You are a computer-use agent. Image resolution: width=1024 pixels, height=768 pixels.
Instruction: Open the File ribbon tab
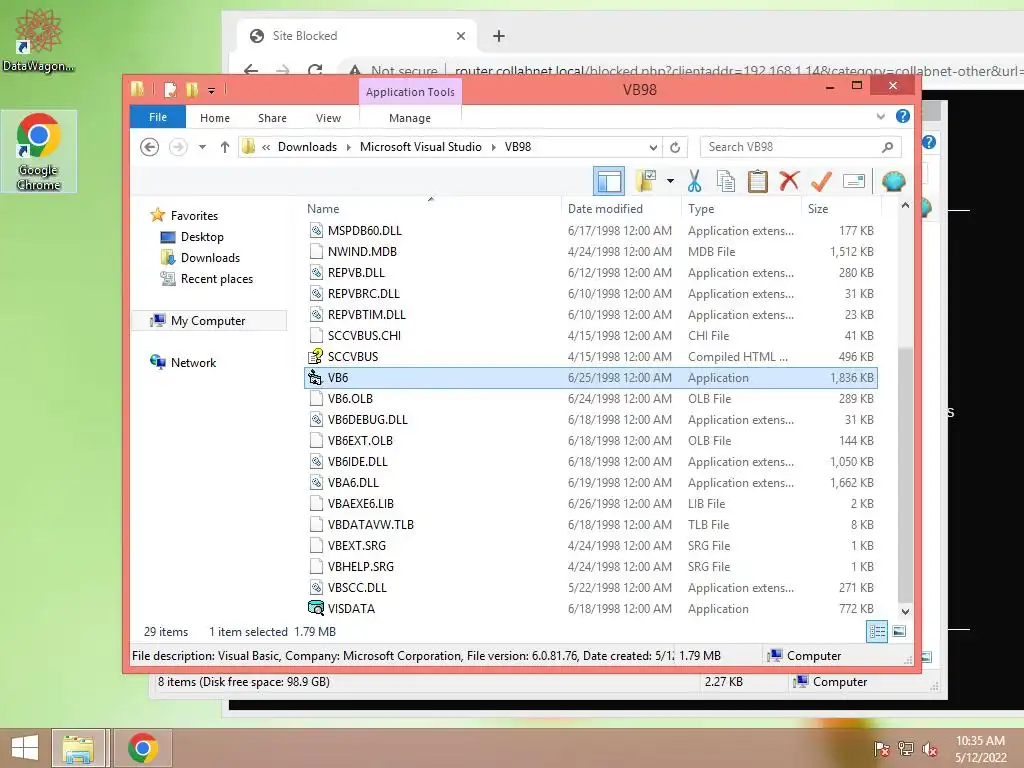(x=157, y=117)
